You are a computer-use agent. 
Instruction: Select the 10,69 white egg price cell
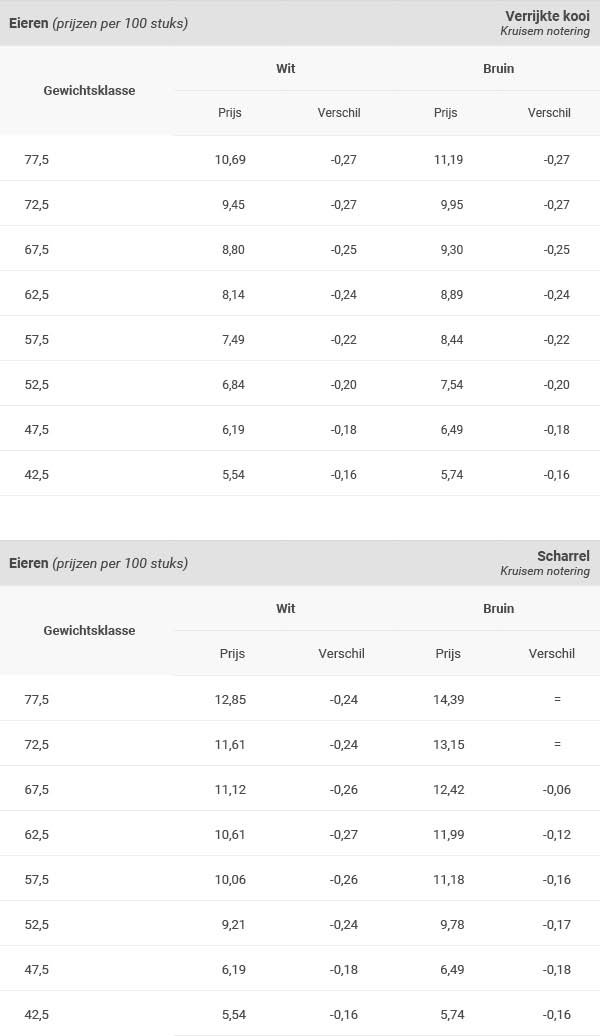[x=230, y=159]
